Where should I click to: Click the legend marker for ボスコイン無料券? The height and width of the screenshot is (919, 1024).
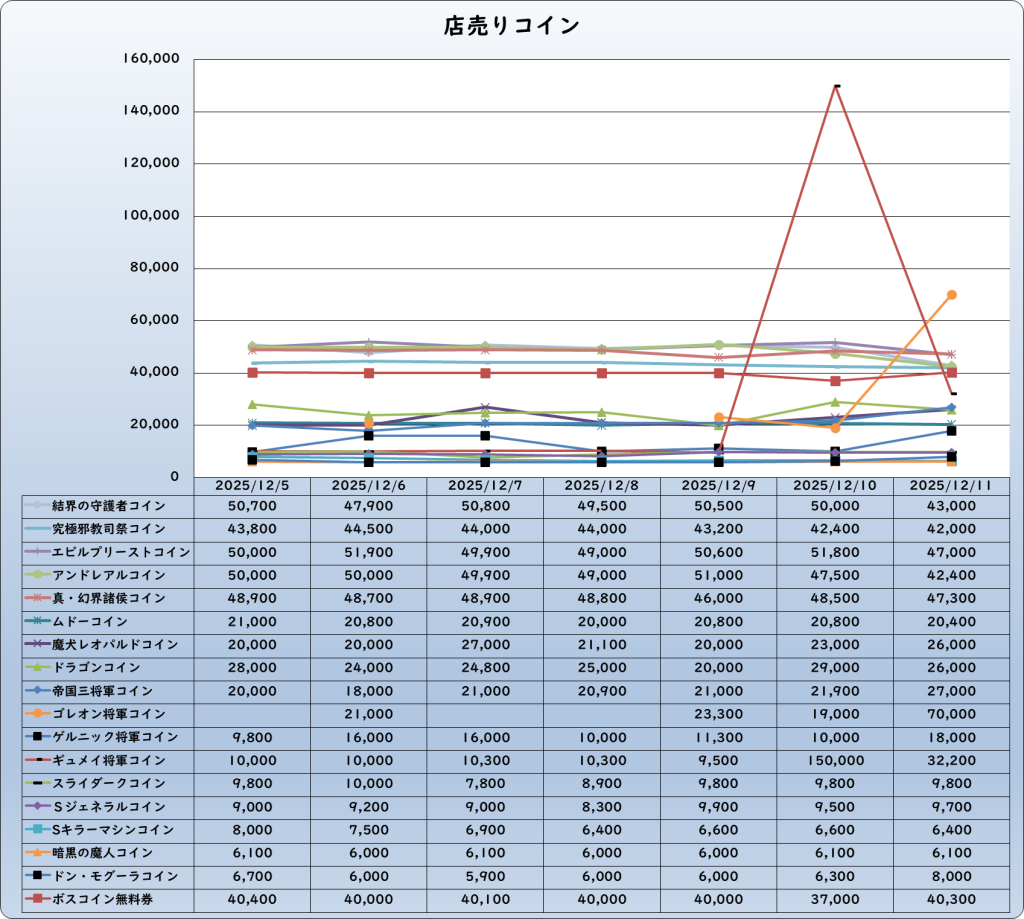[37, 899]
